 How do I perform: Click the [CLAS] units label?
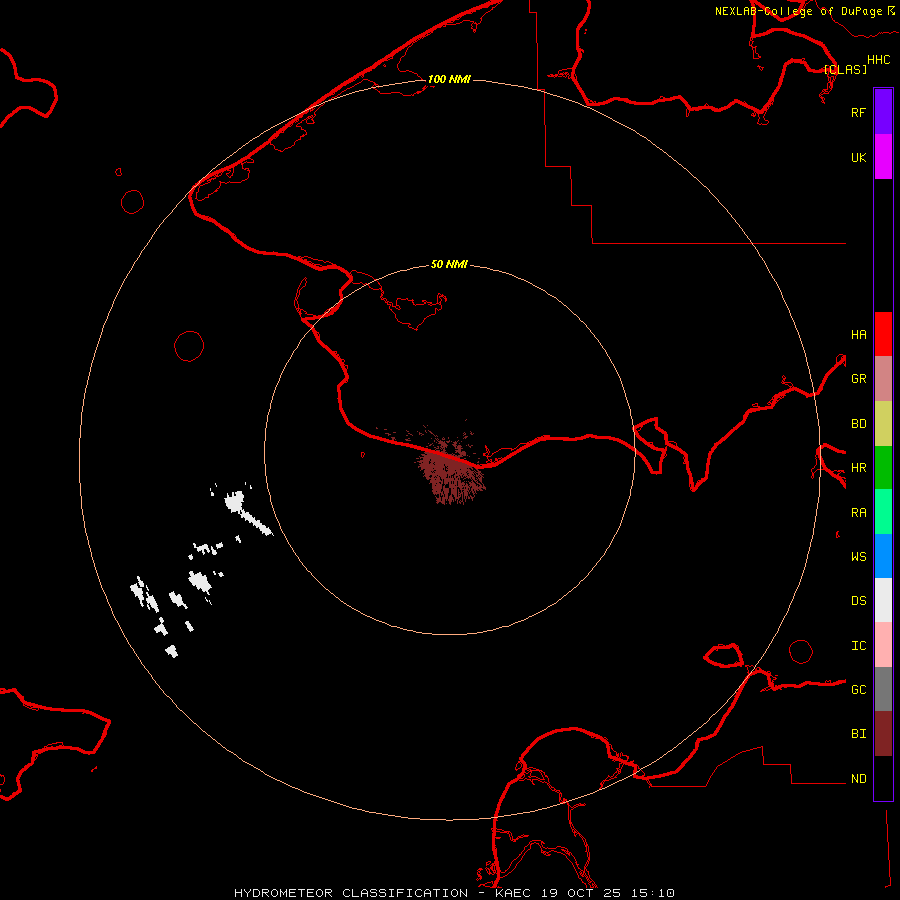(845, 69)
